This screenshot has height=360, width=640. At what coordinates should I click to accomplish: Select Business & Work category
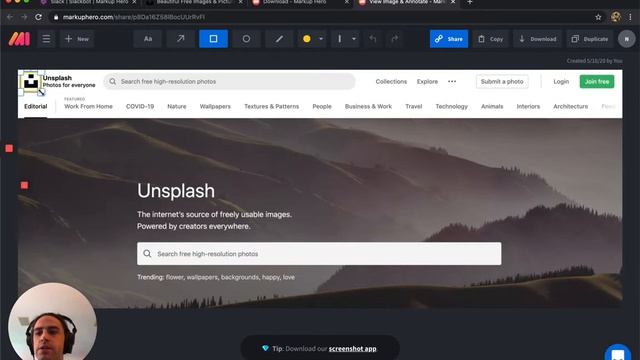point(368,107)
